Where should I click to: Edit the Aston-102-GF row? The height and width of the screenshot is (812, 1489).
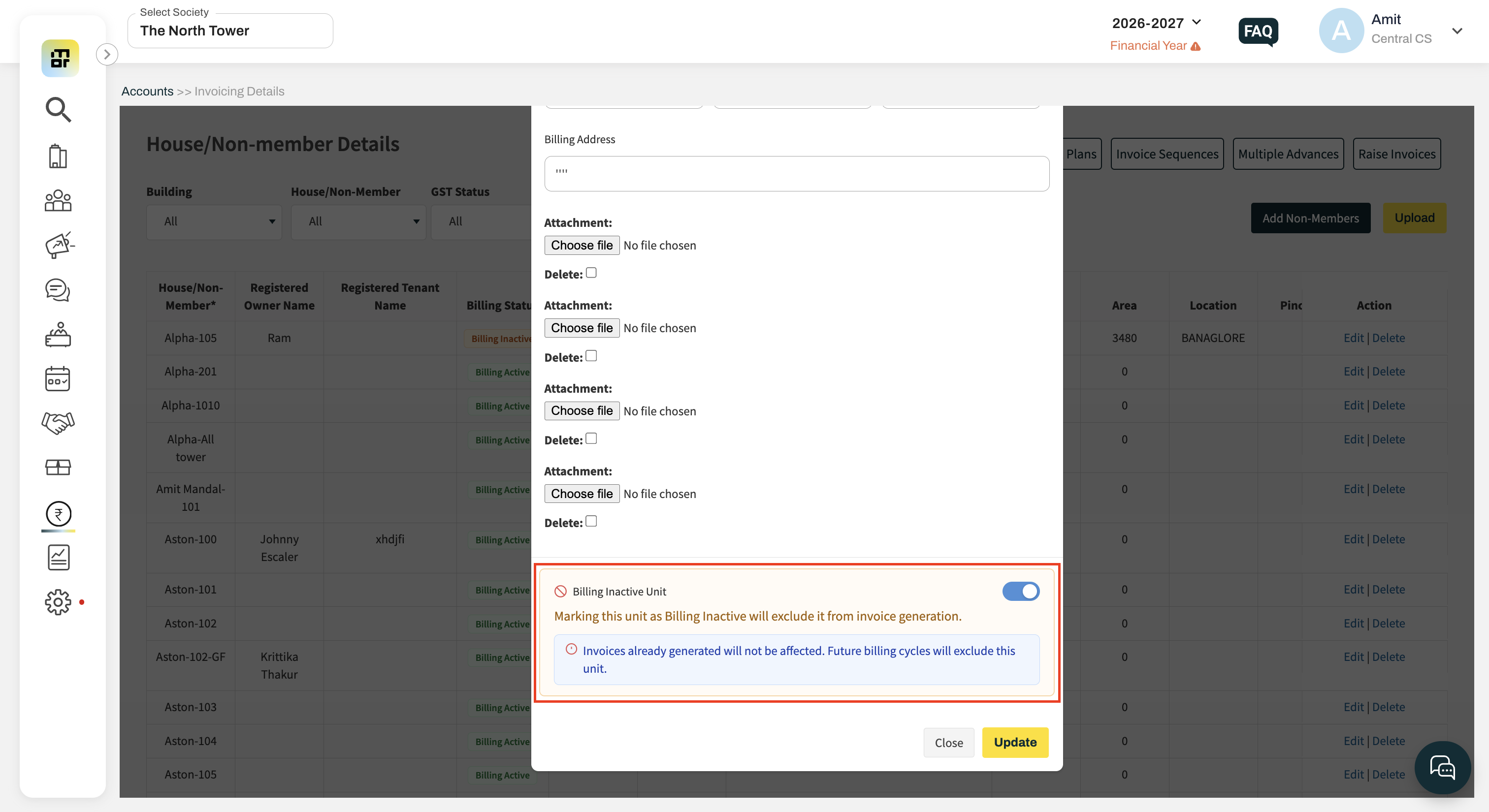[x=1353, y=656]
